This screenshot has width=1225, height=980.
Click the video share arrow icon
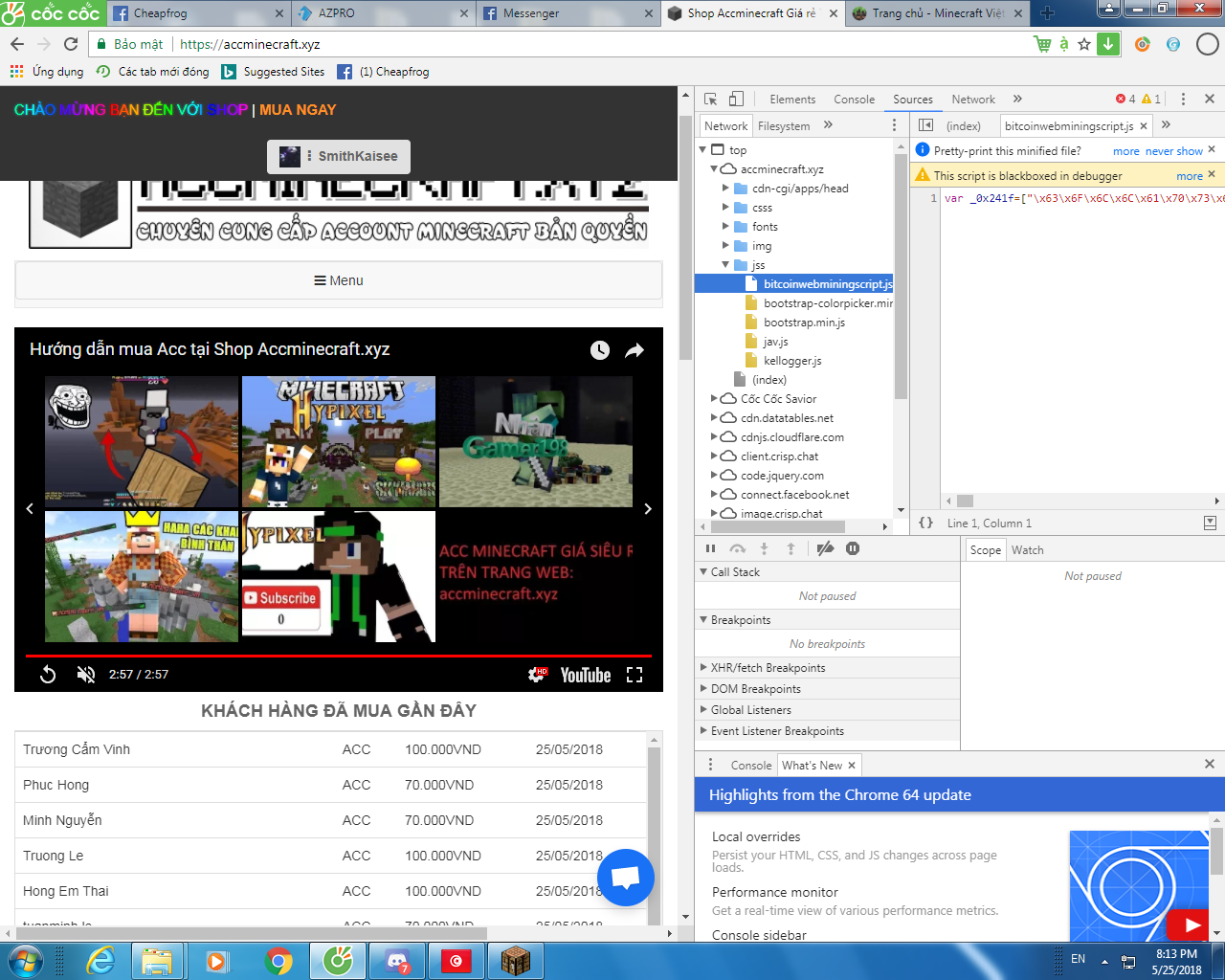[x=635, y=350]
